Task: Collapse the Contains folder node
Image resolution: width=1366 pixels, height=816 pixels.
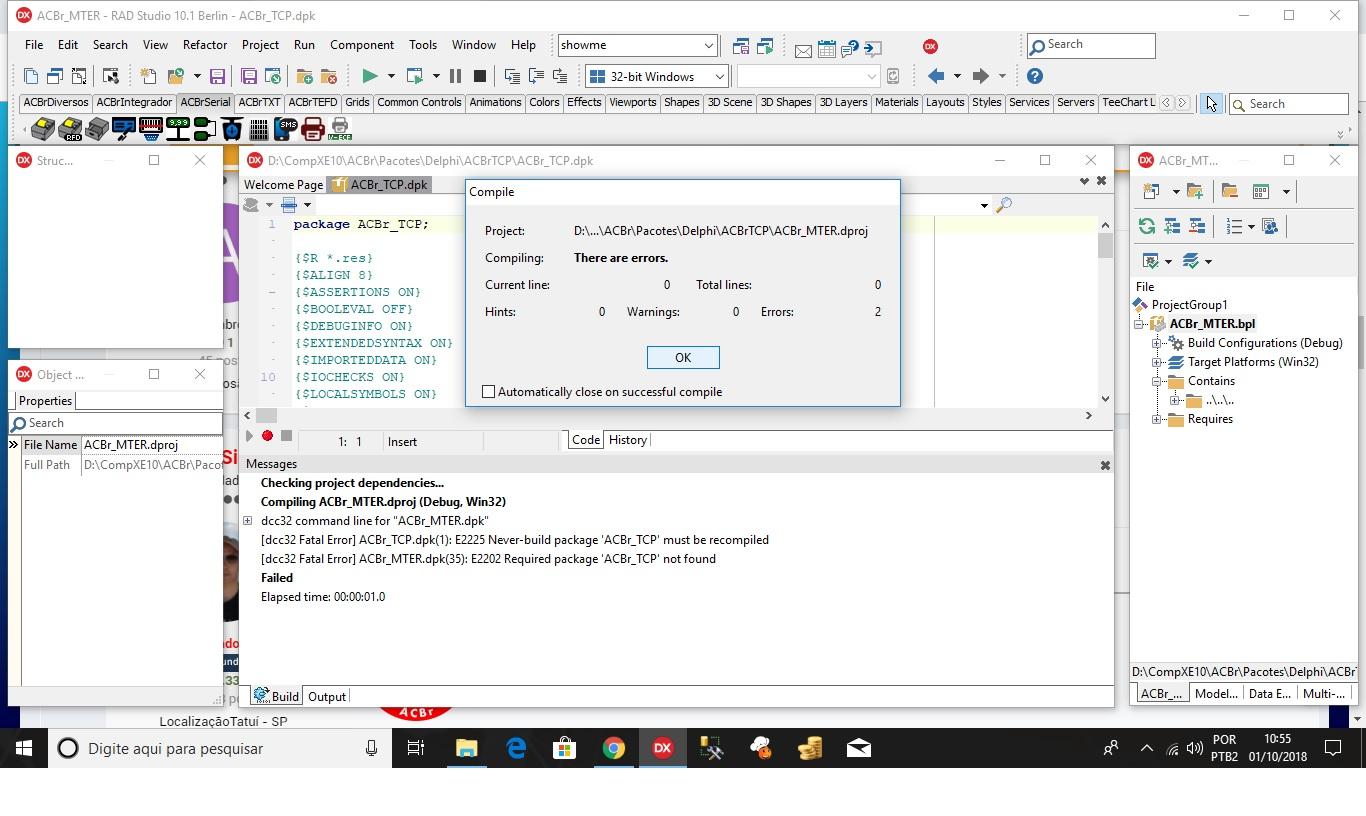Action: click(1157, 381)
